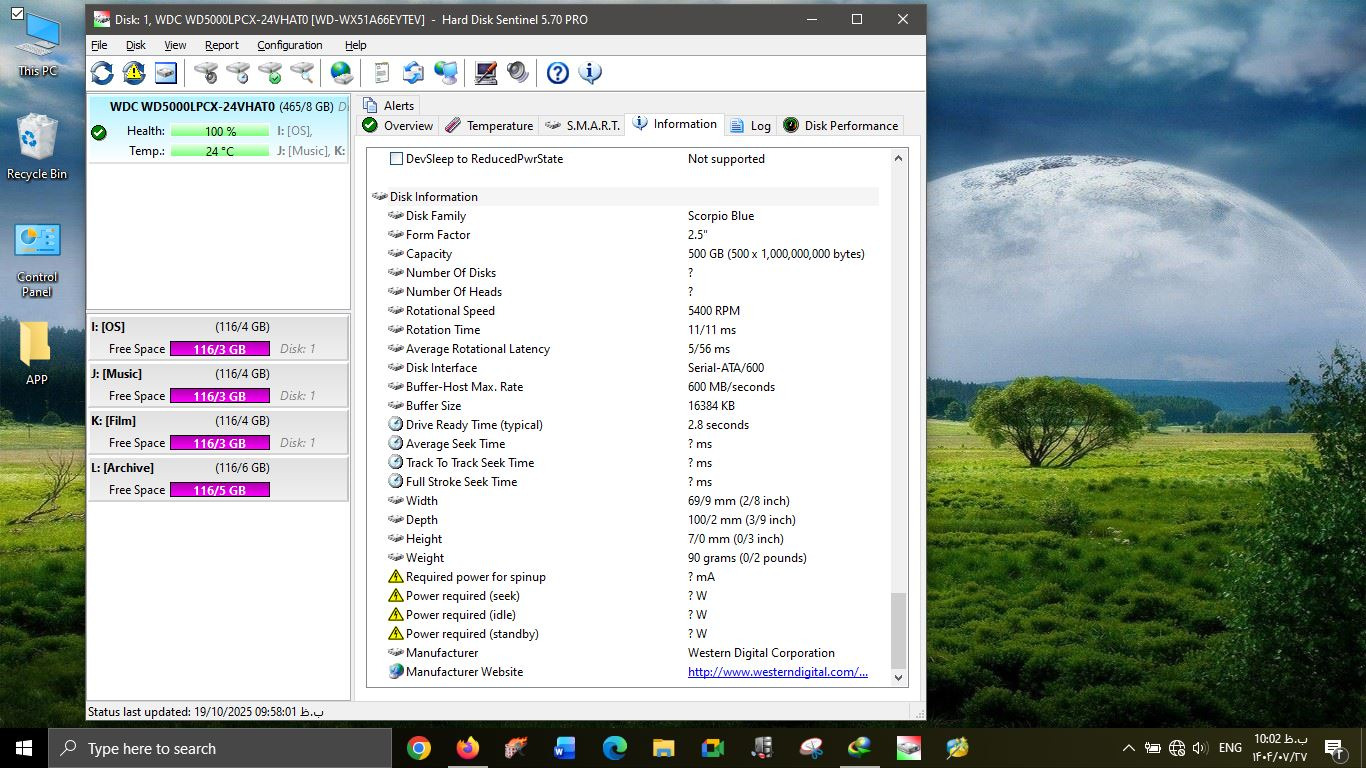Screen dimensions: 1366x768
Task: Uncheck the This PC desktop icon checkbox
Action: point(18,14)
